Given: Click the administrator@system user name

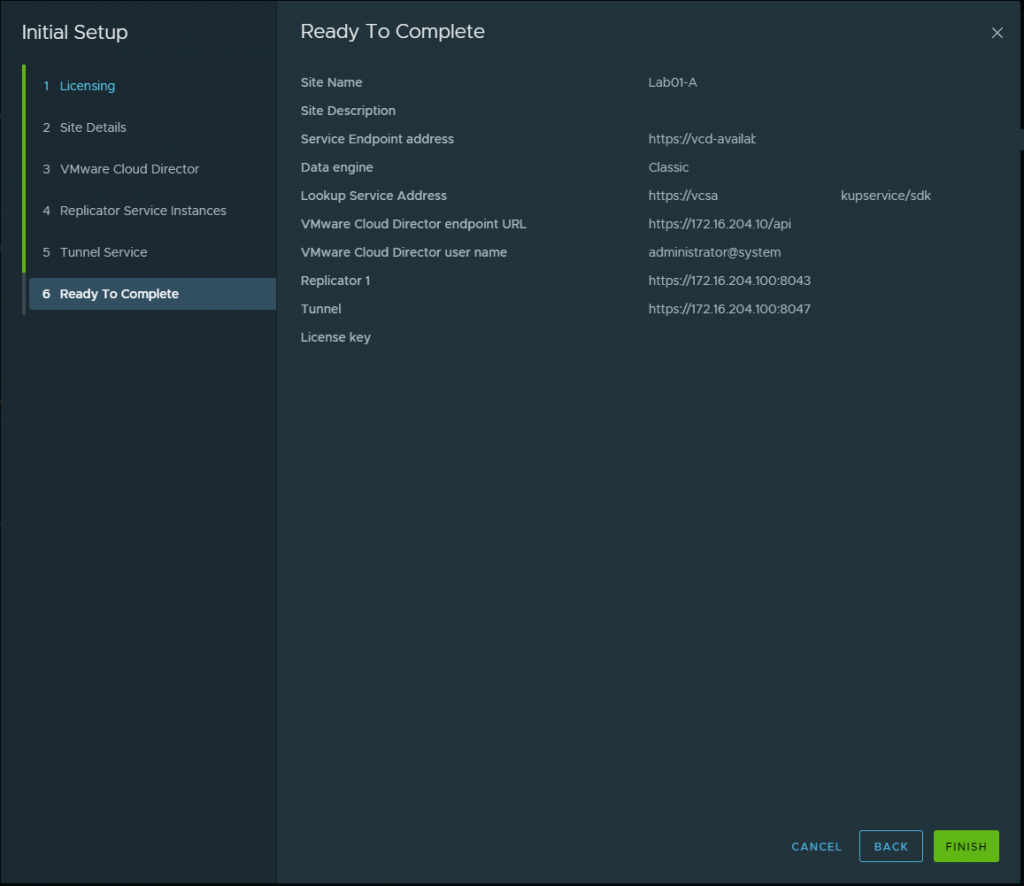Looking at the screenshot, I should pyautogui.click(x=714, y=252).
